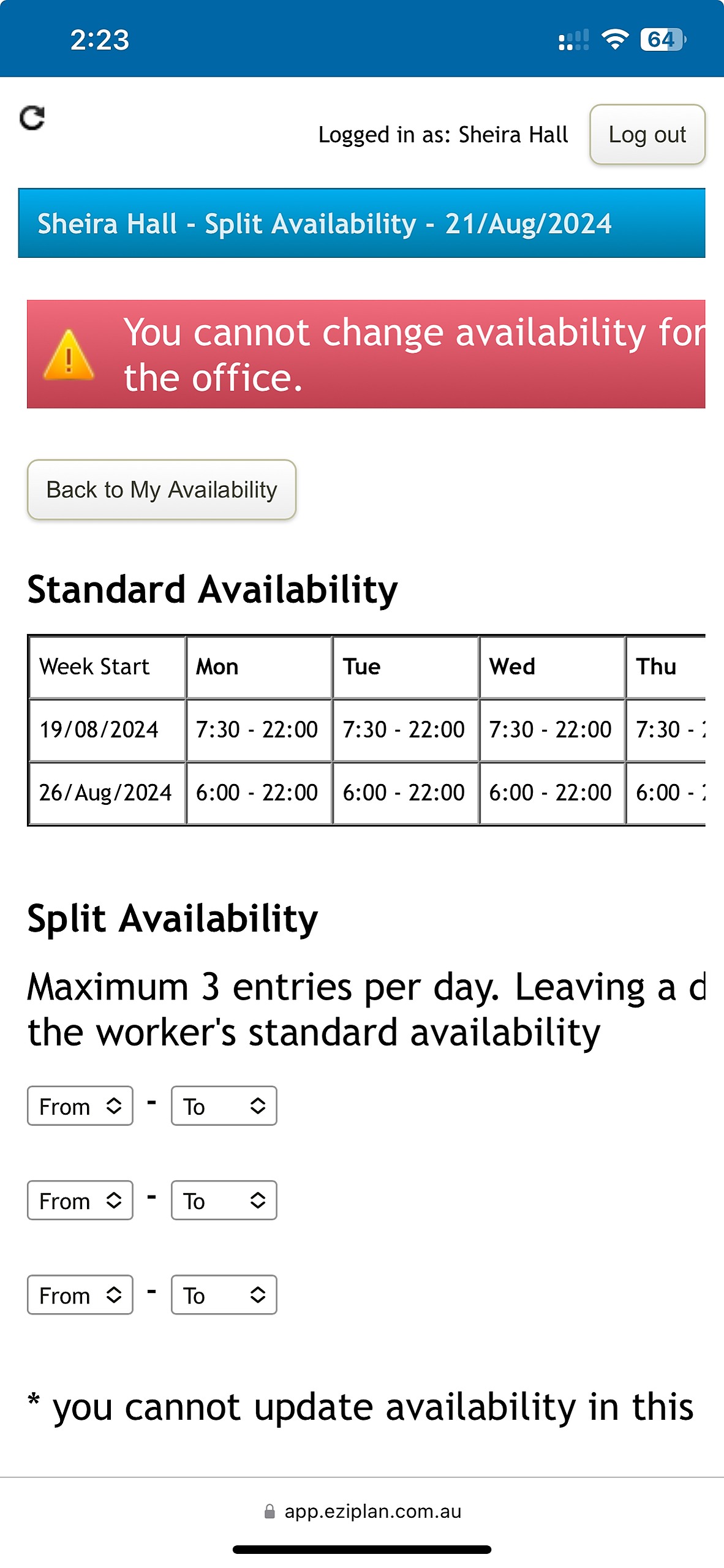Screen dimensions: 724x1568
Task: Select the 26/Aug/2024 week start cell
Action: (107, 793)
